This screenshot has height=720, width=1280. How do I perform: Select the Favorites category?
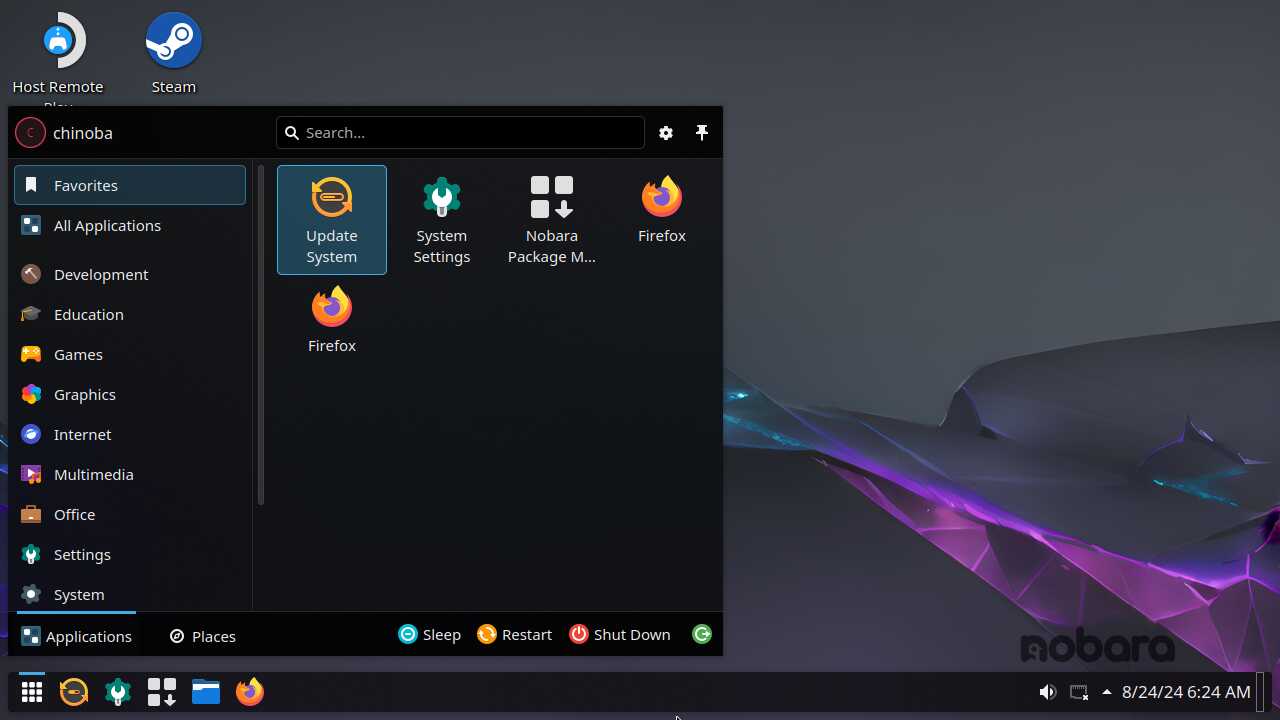click(x=130, y=185)
